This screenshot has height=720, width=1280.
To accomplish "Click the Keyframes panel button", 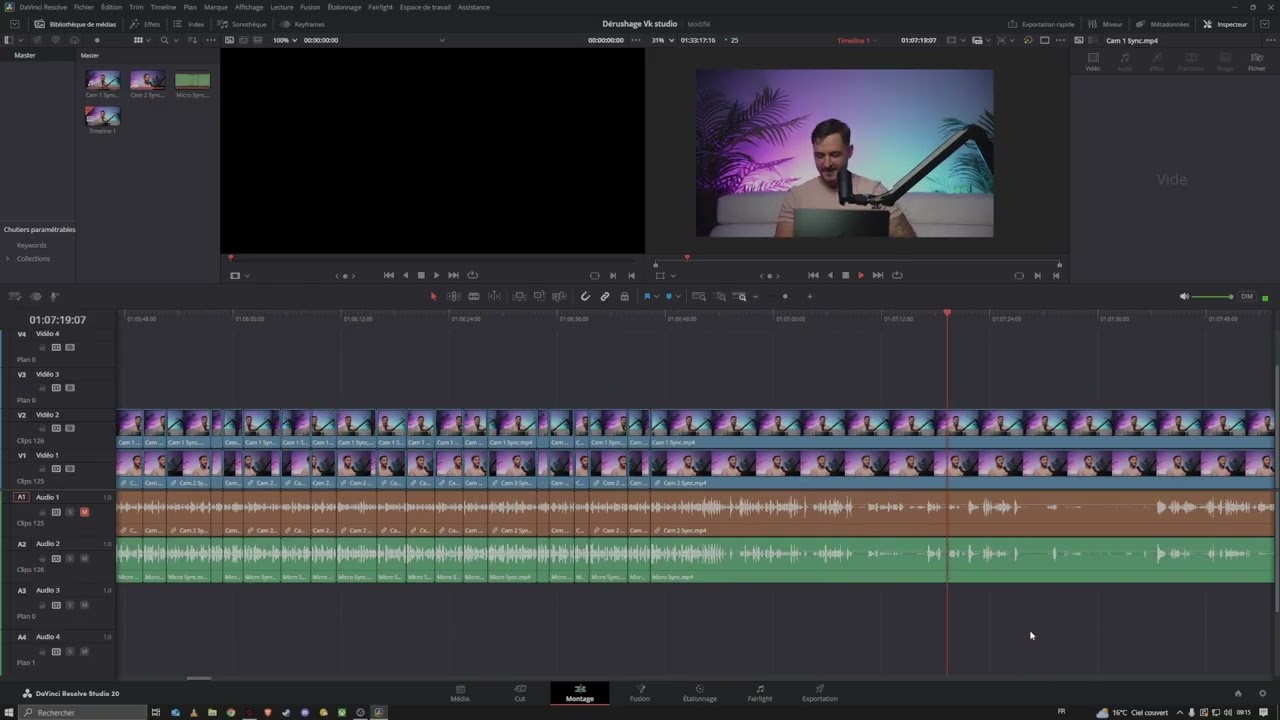I will coord(303,24).
